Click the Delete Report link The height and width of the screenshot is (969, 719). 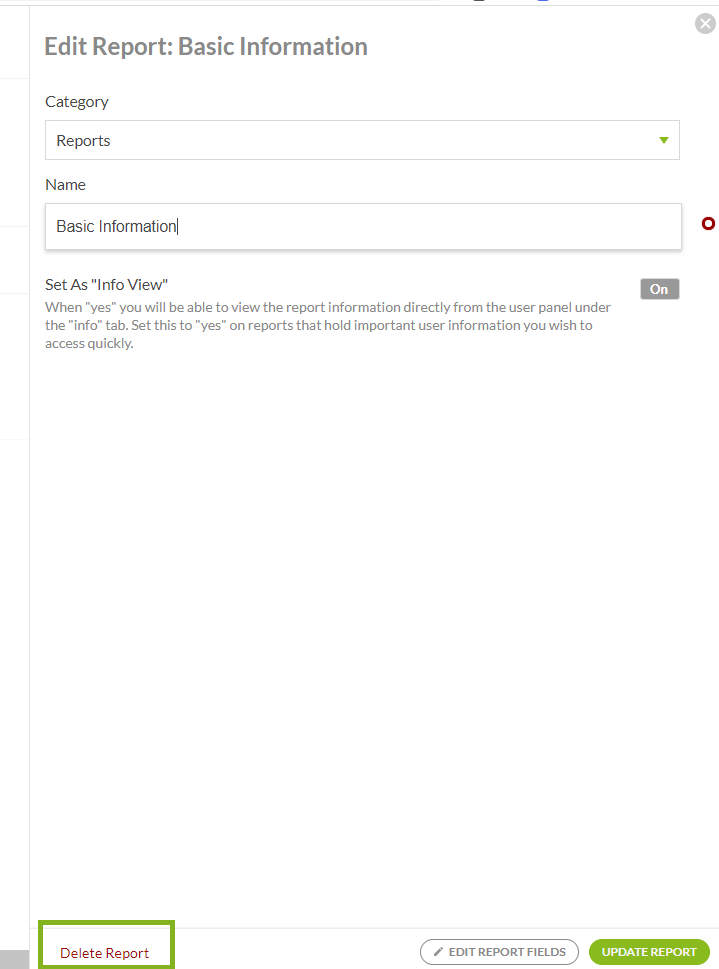click(104, 953)
